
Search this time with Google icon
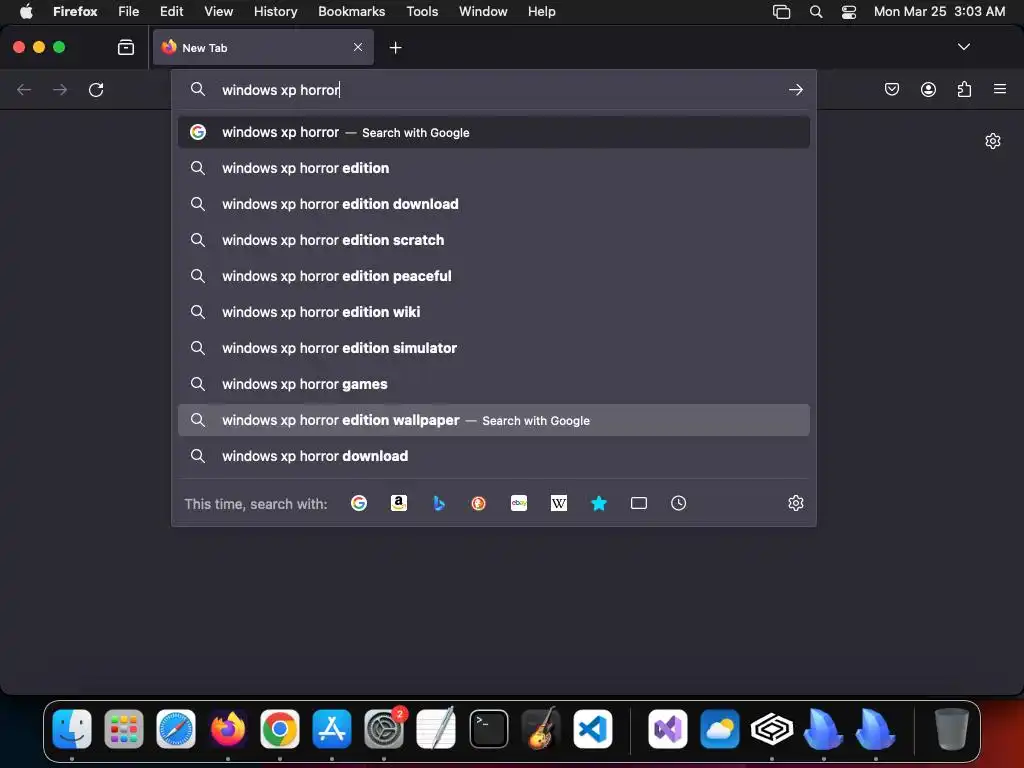coord(359,503)
